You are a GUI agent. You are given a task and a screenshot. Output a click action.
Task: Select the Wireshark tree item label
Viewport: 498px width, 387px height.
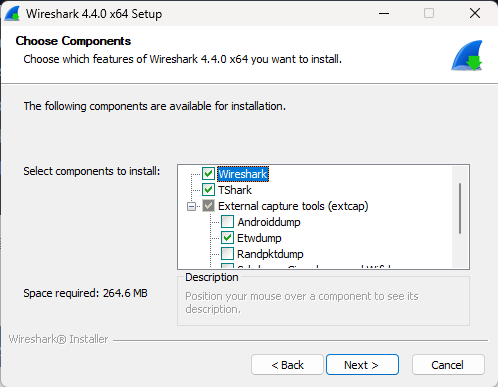coord(243,174)
